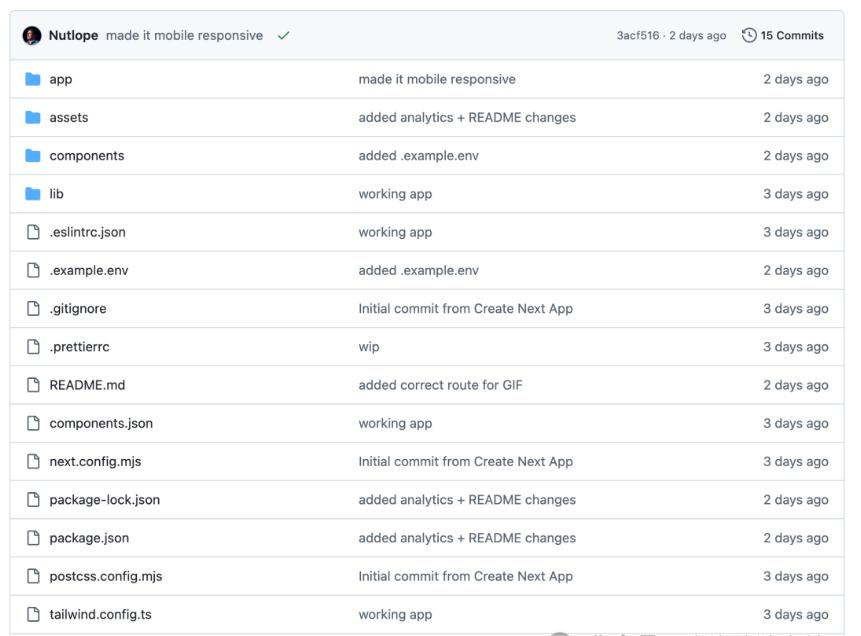Image resolution: width=861 pixels, height=636 pixels.
Task: Open the 'added correct route for GIF' commit
Action: [x=441, y=385]
